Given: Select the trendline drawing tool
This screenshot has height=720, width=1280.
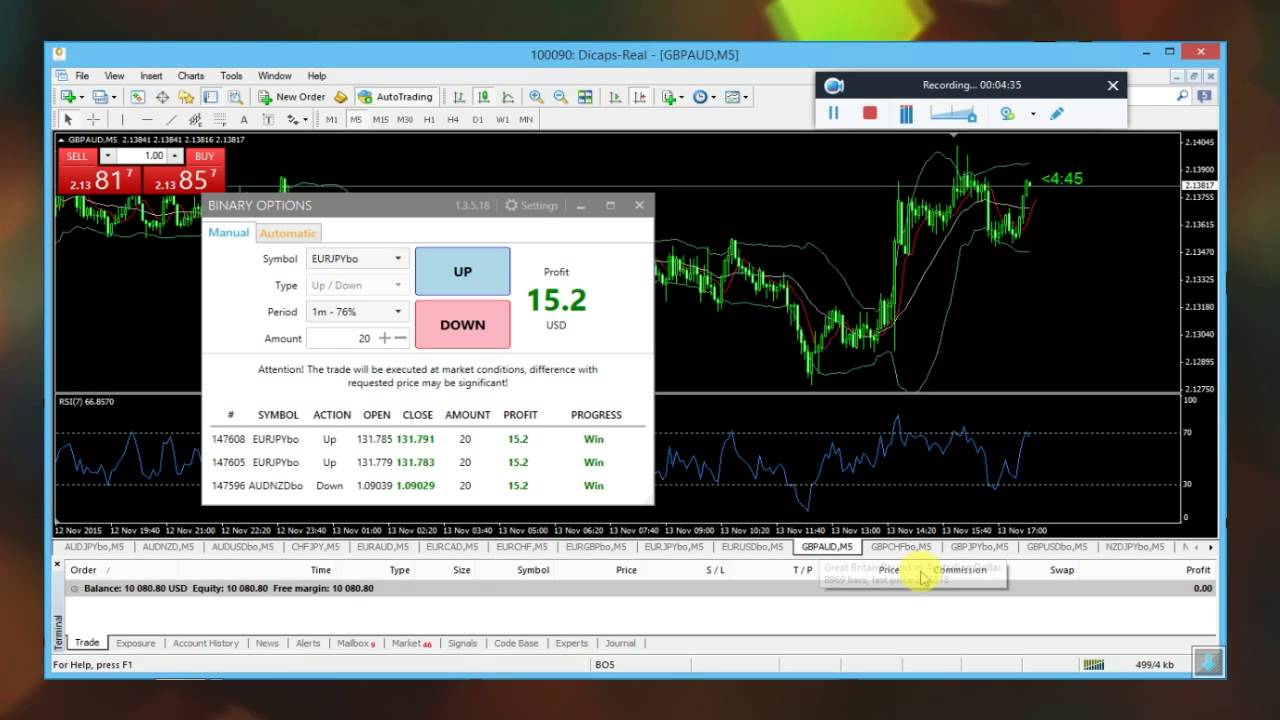Looking at the screenshot, I should (x=171, y=119).
